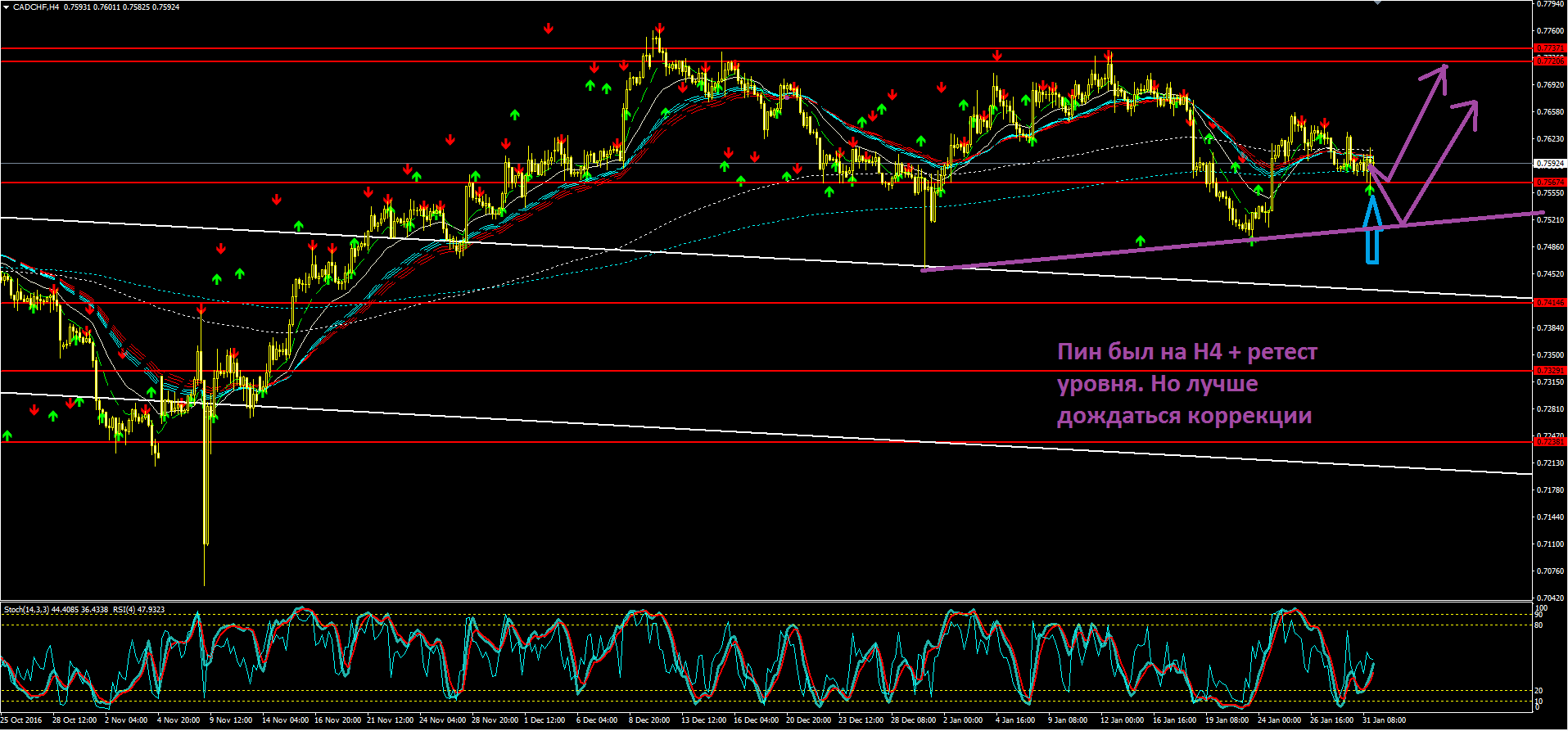Select the CADCHF,H4 chart title text
Viewport: 1568px width, 731px height.
coord(36,7)
